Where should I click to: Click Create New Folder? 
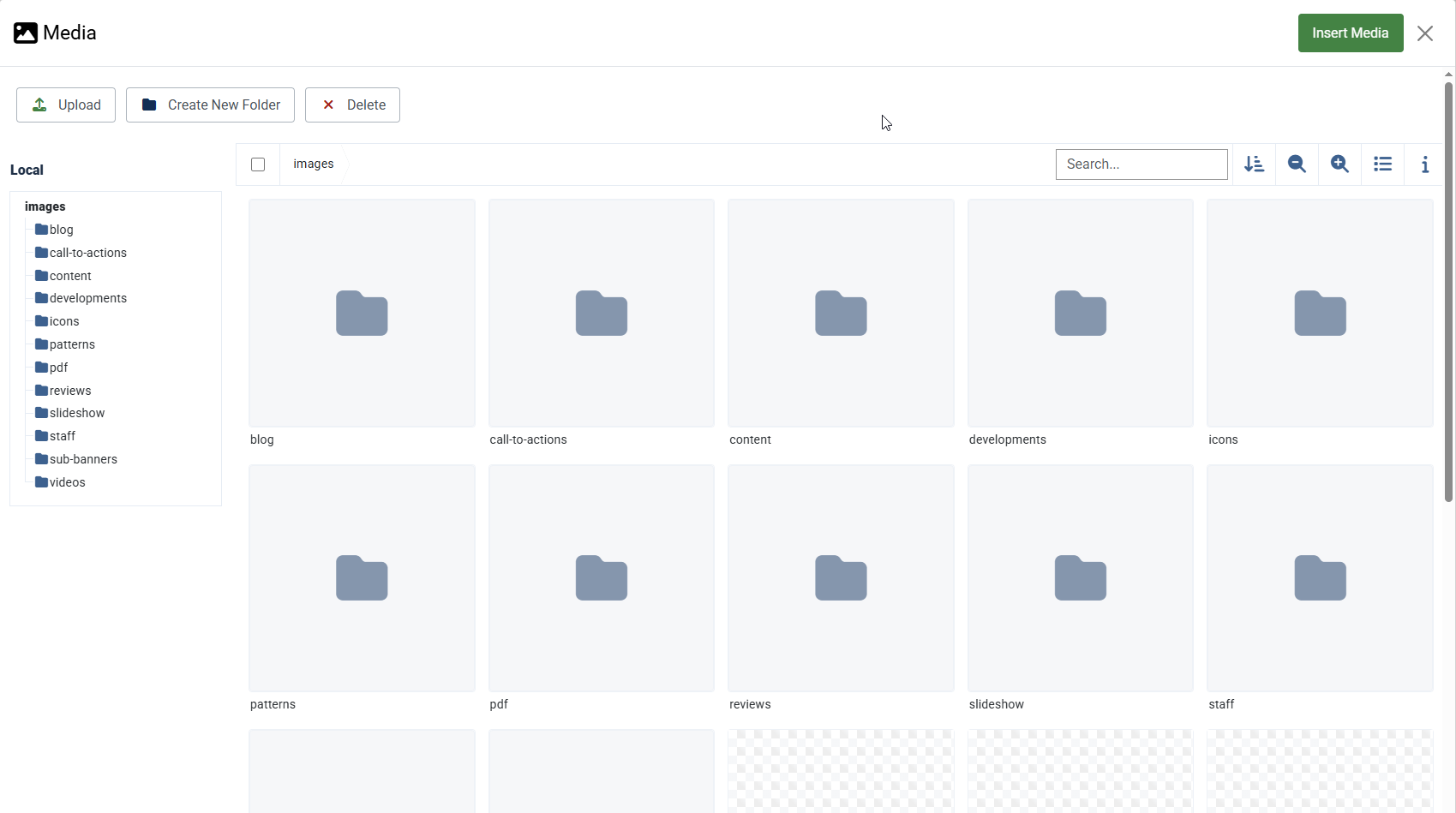210,105
